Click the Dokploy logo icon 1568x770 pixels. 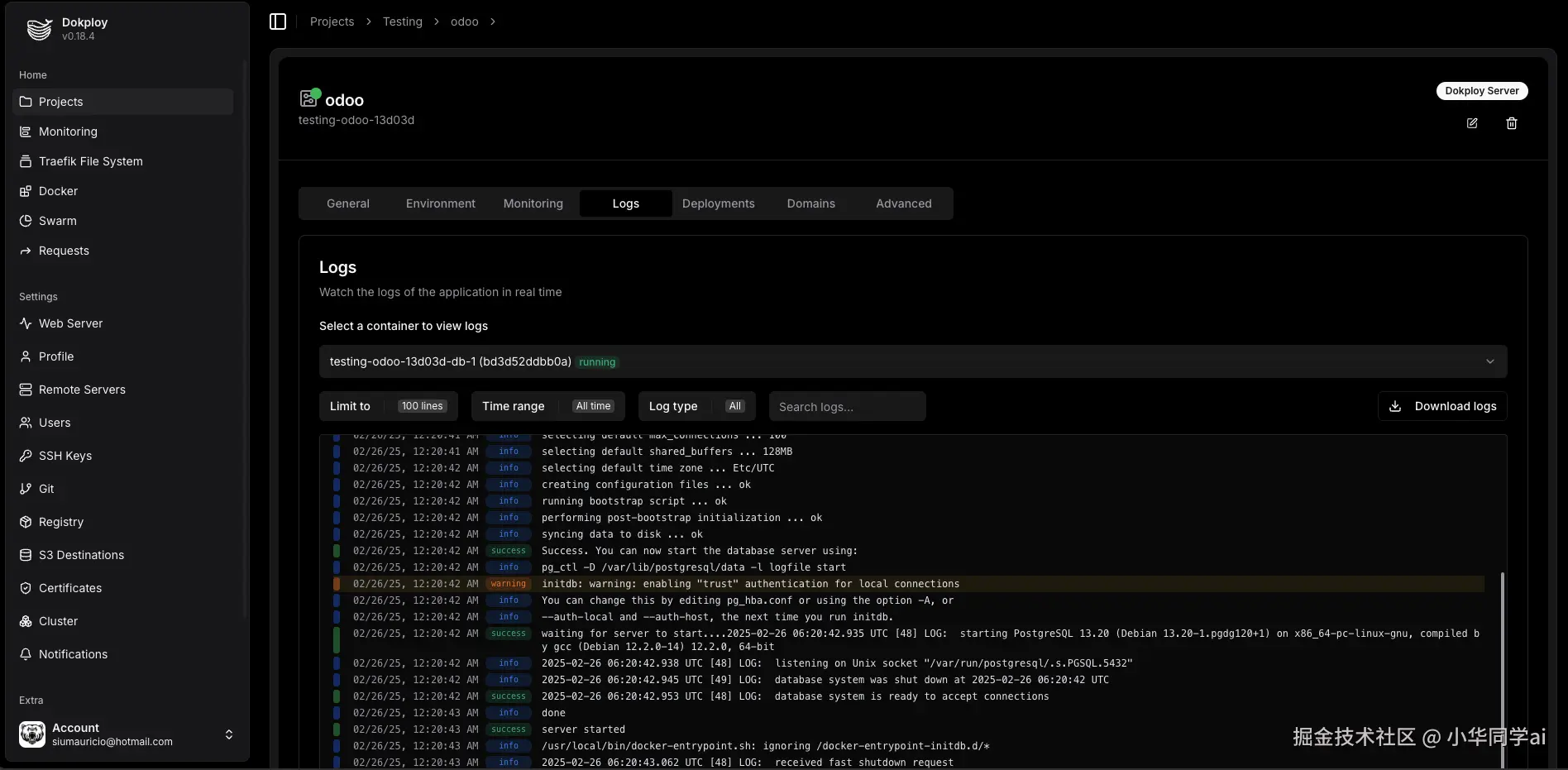coord(39,29)
